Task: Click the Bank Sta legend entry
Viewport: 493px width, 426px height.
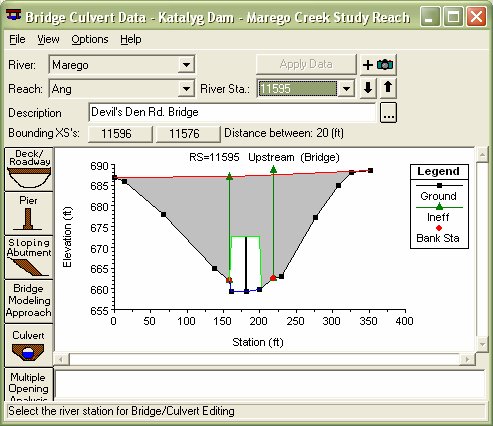Action: (x=438, y=234)
